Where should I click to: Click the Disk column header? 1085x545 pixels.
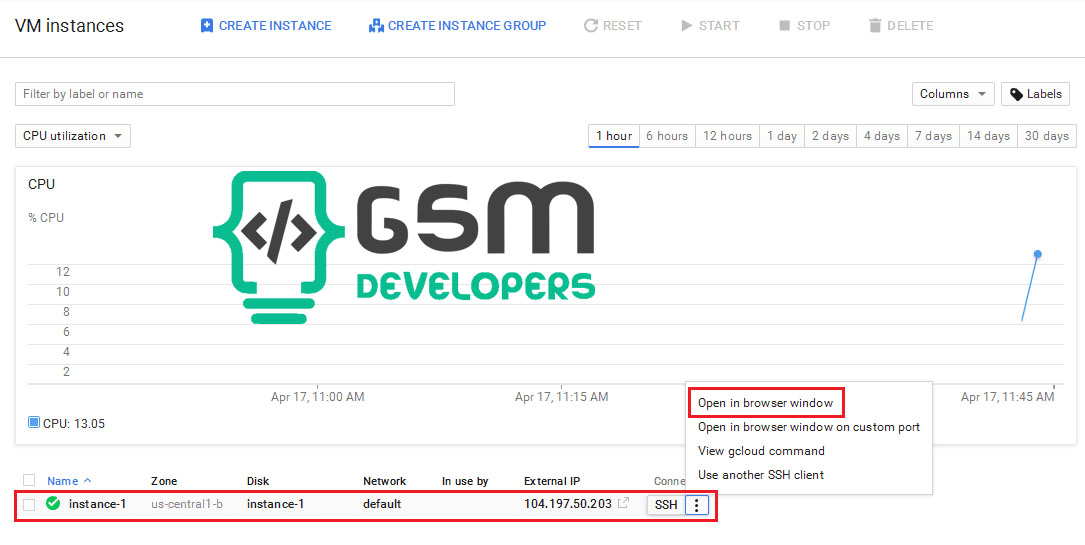[x=257, y=481]
